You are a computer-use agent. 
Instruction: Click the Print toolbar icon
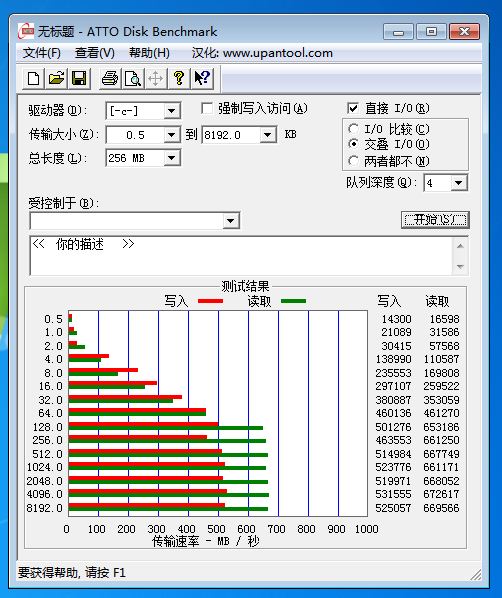pyautogui.click(x=110, y=79)
